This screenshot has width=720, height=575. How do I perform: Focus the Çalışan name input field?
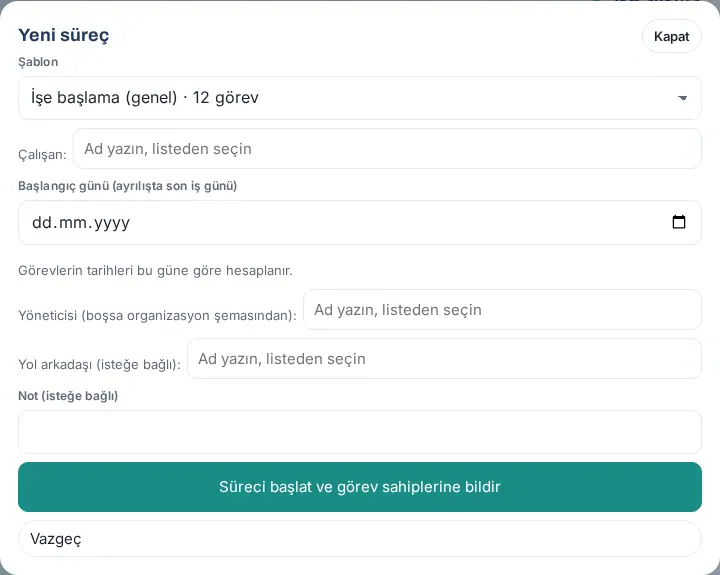point(387,149)
